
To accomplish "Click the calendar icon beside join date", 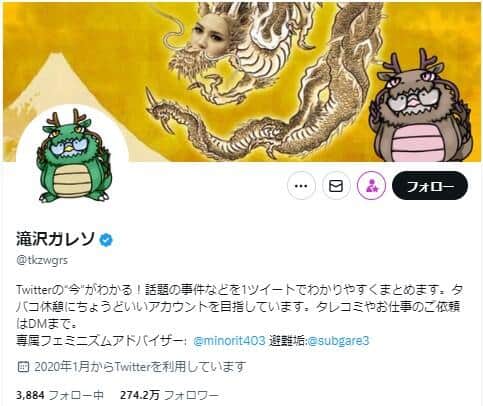I will coord(23,367).
